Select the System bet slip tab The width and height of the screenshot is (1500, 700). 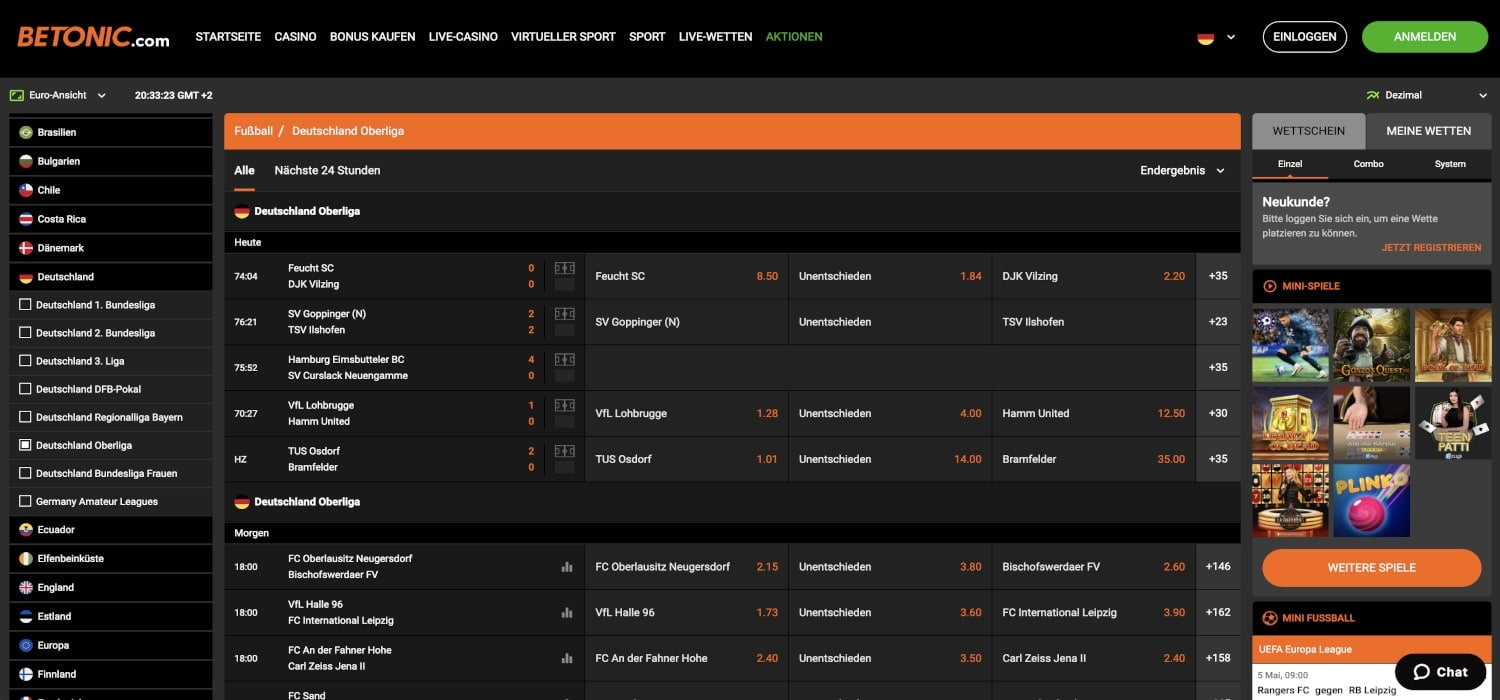1450,164
